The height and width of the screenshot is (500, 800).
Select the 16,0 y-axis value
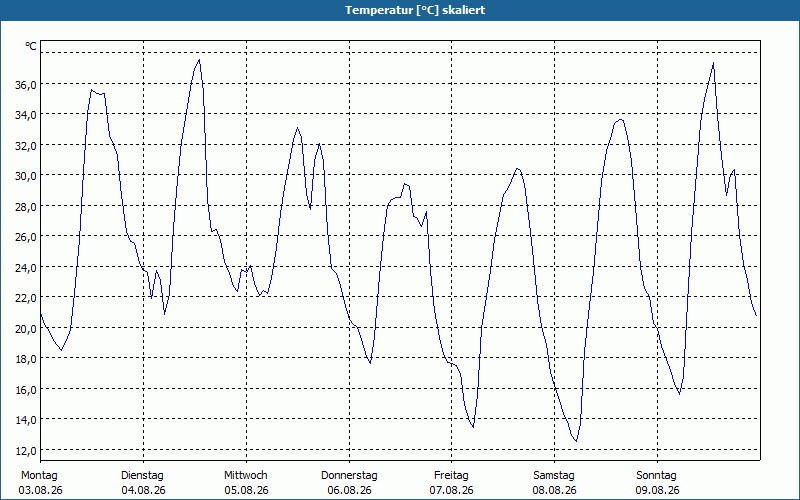[26, 390]
